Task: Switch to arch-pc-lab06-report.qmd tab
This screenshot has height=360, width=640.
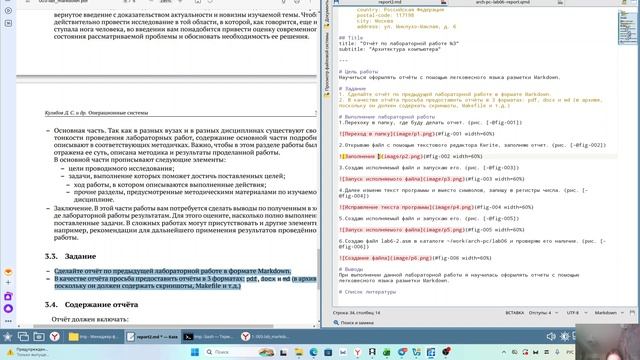Action: point(503,2)
